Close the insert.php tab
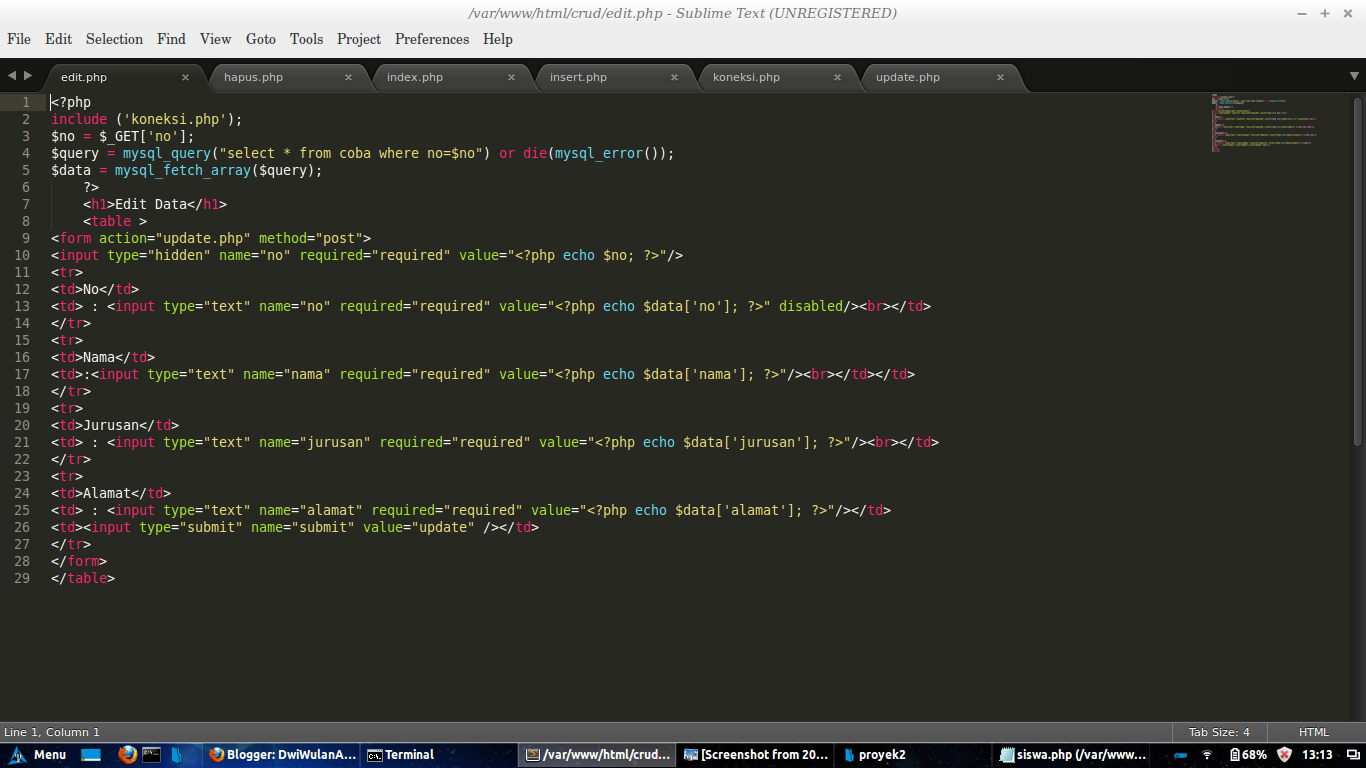1366x768 pixels. click(674, 77)
